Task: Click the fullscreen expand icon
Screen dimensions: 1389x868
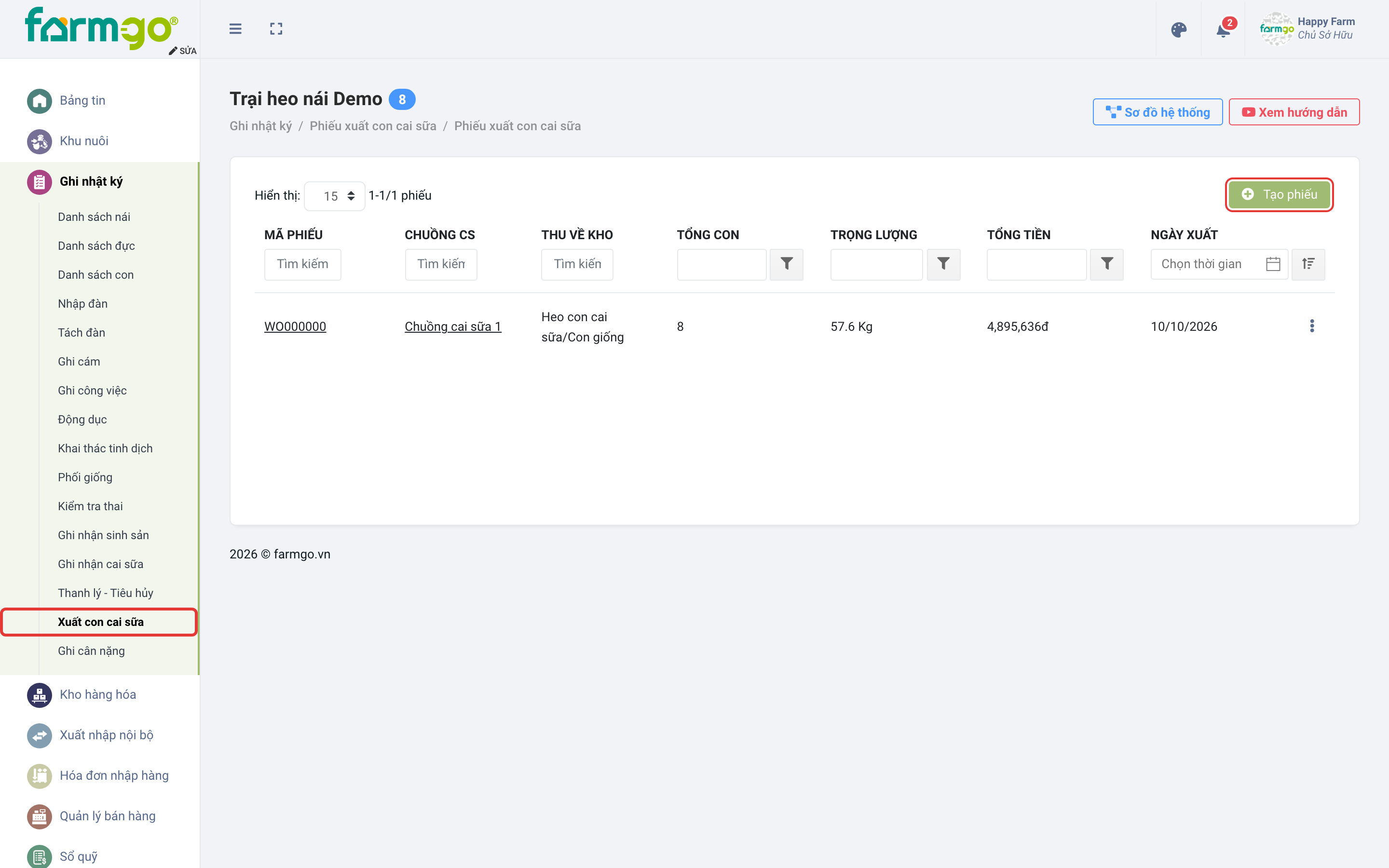Action: pyautogui.click(x=276, y=29)
